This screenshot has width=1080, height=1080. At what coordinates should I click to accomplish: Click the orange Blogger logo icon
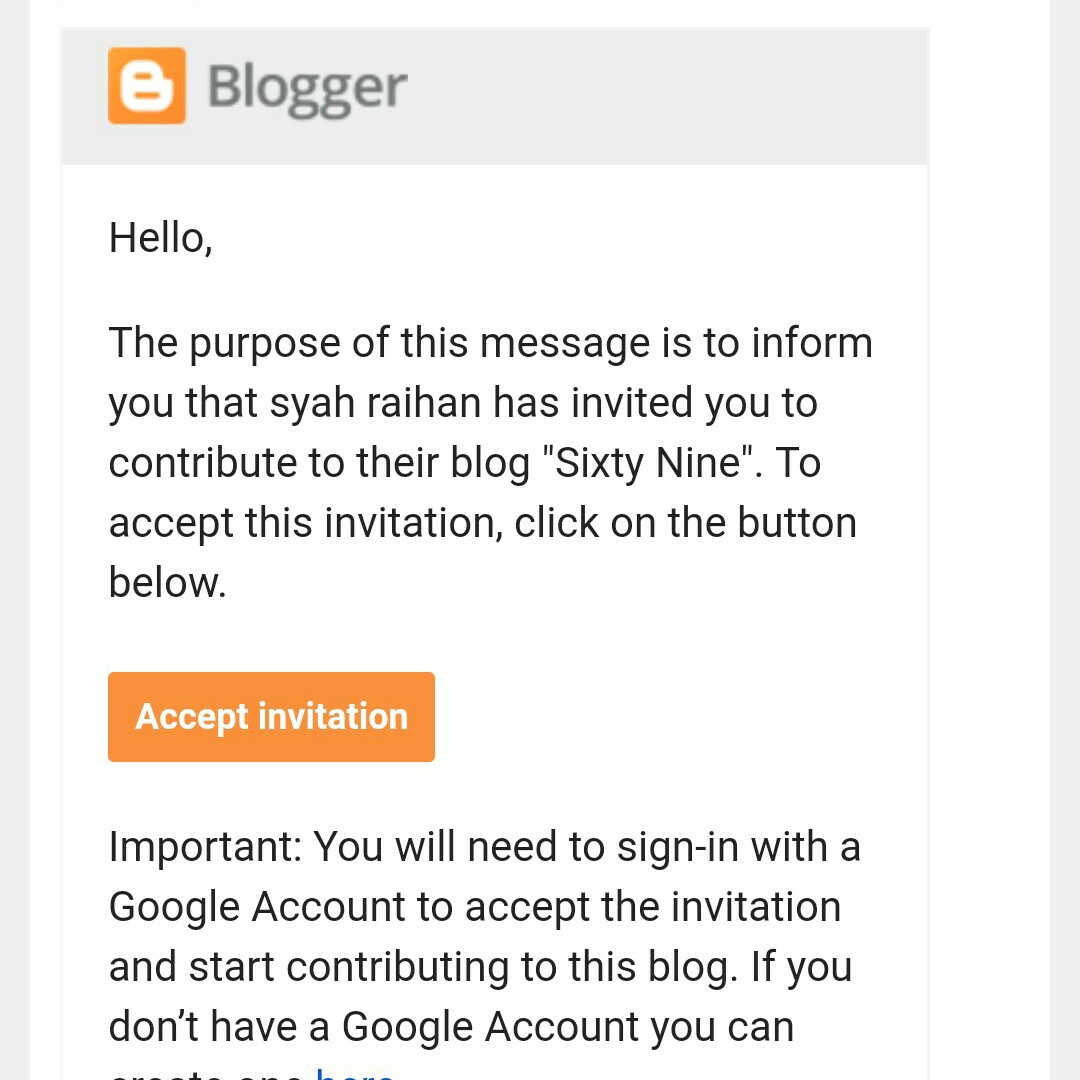[x=147, y=86]
